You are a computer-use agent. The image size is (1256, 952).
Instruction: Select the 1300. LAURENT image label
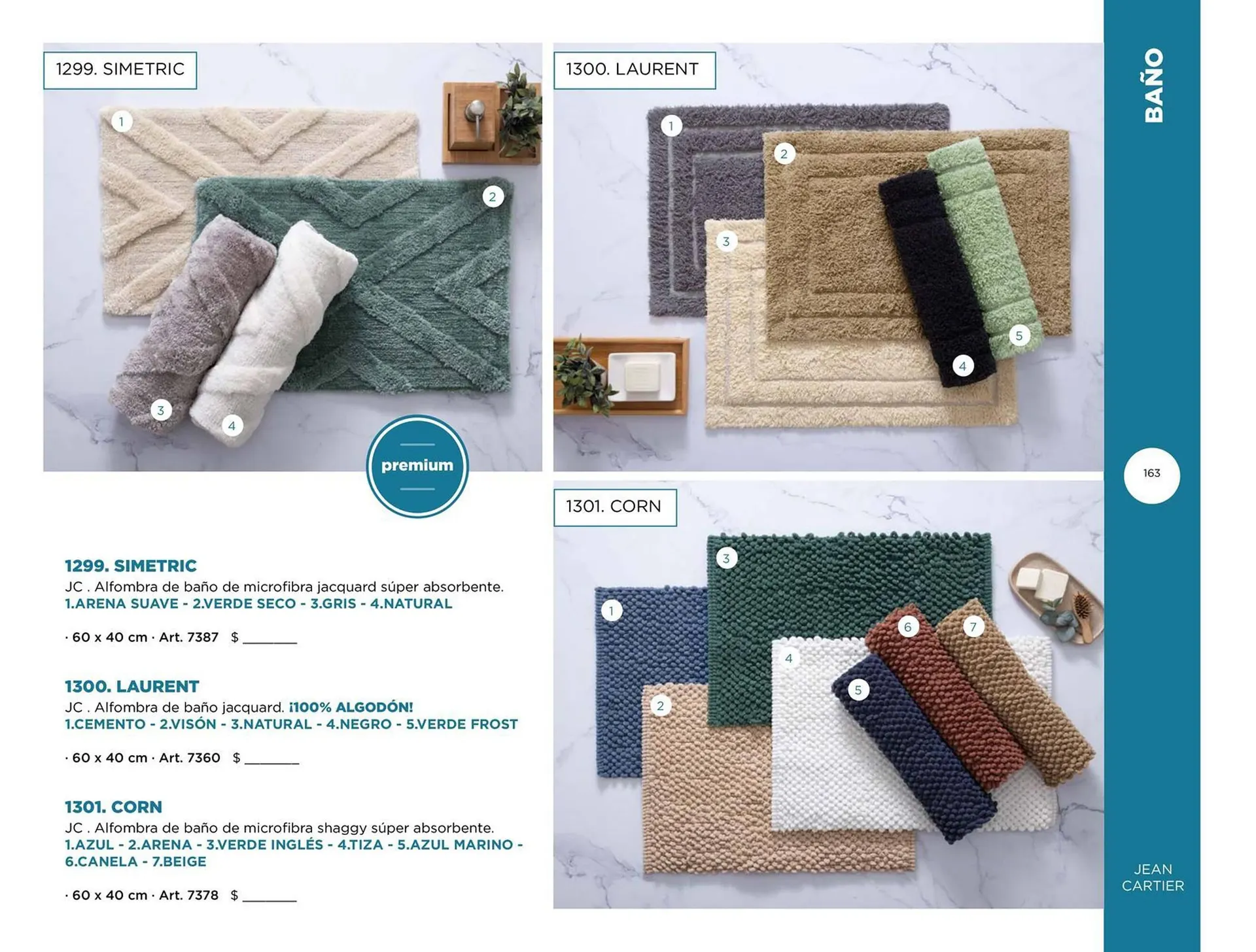(x=635, y=70)
